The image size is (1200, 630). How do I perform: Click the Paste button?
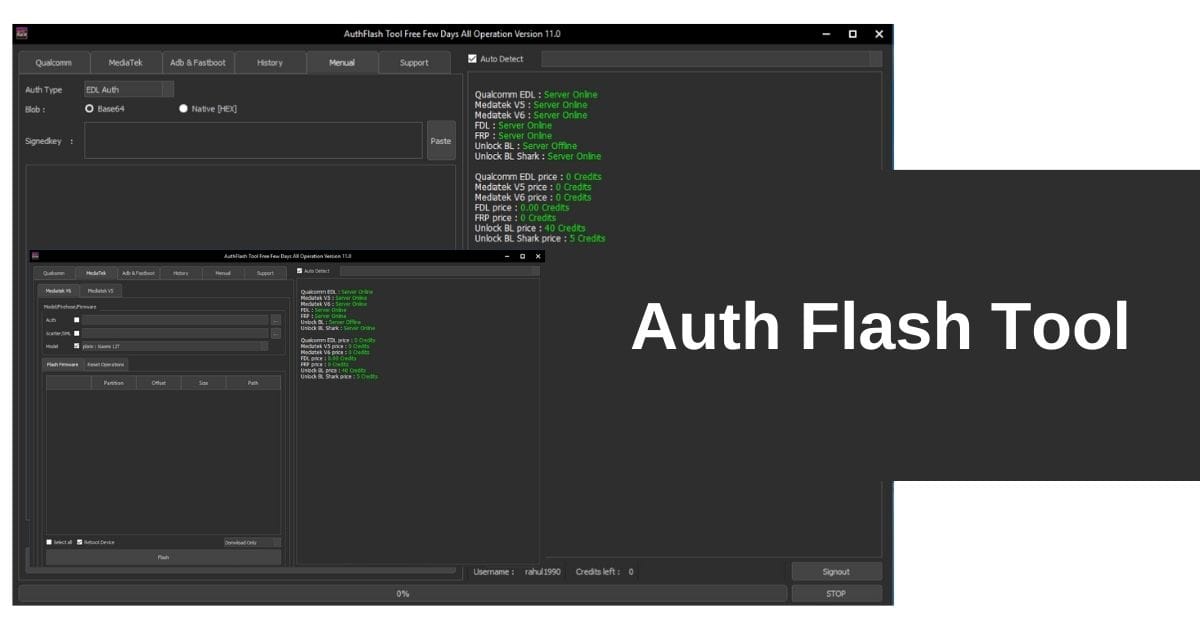click(x=441, y=141)
